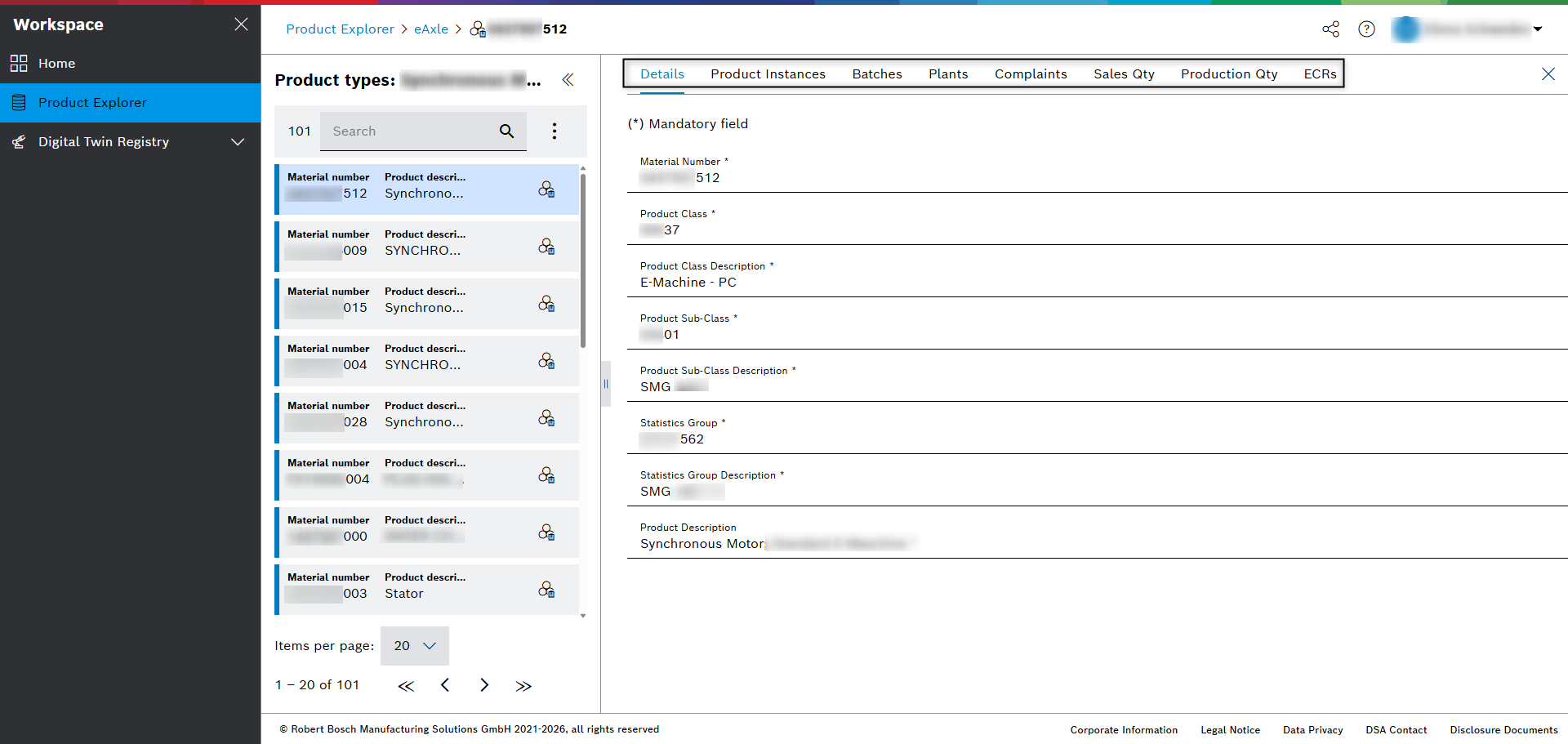Open Data Privacy footer link

click(1312, 730)
